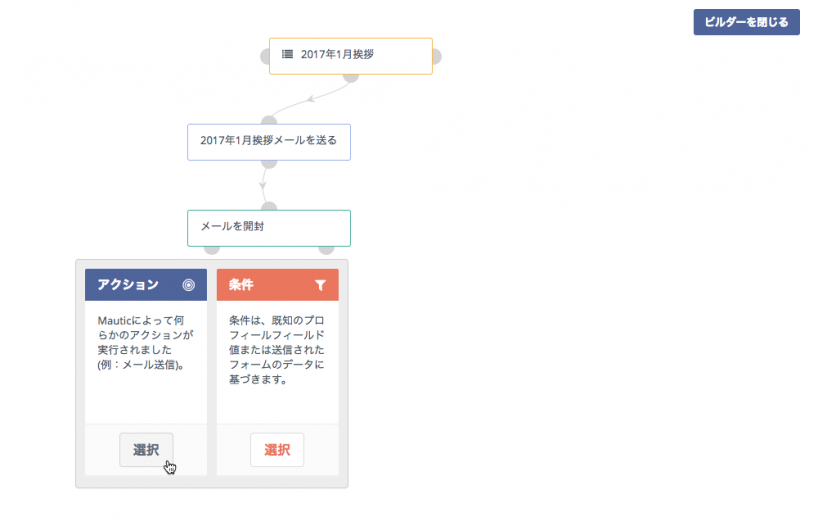Click top connector dot of メールを開封 node
Viewport: 818px width, 522px height.
[268, 207]
